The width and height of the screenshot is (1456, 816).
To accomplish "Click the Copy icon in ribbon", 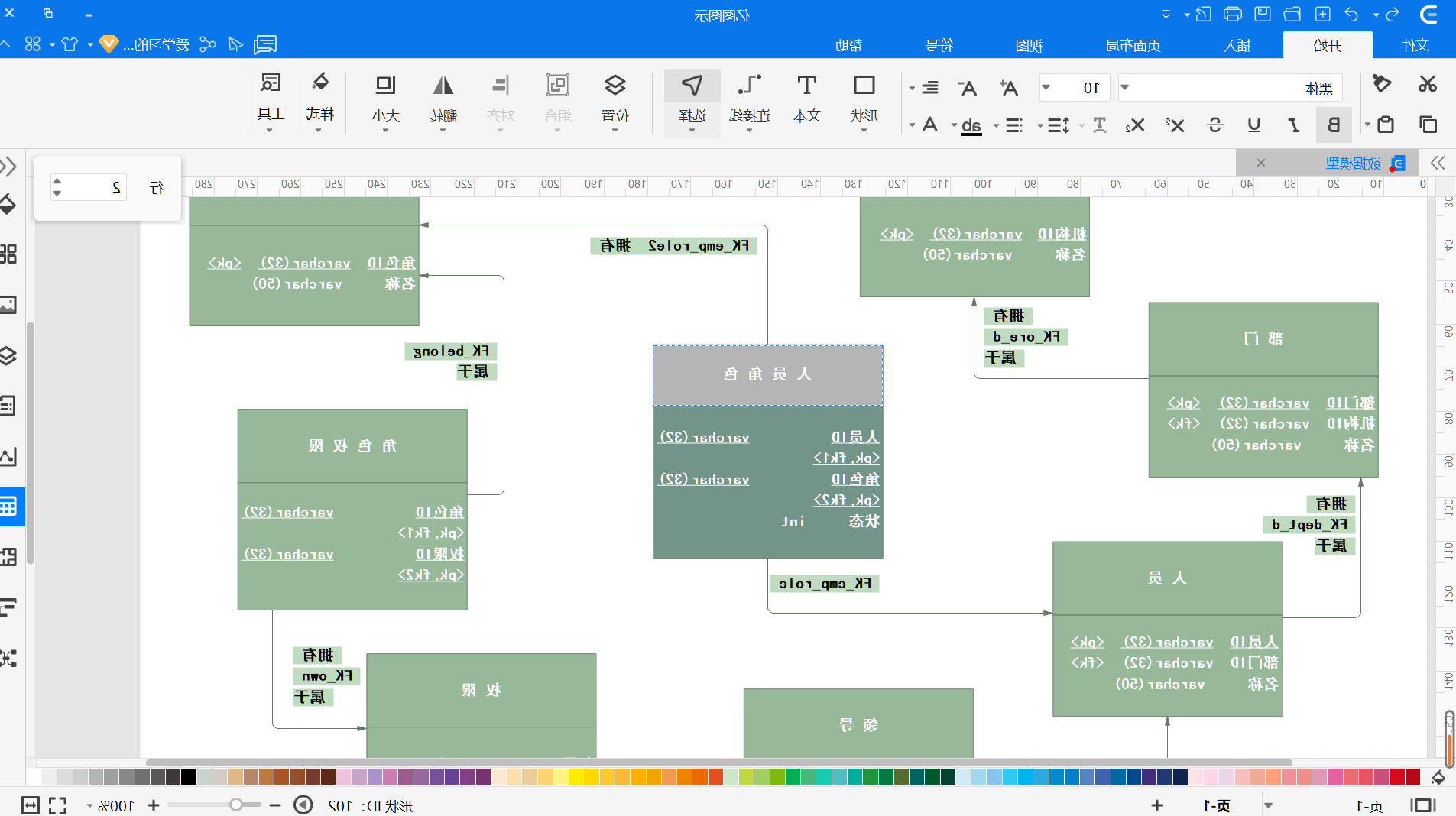I will pyautogui.click(x=1428, y=124).
